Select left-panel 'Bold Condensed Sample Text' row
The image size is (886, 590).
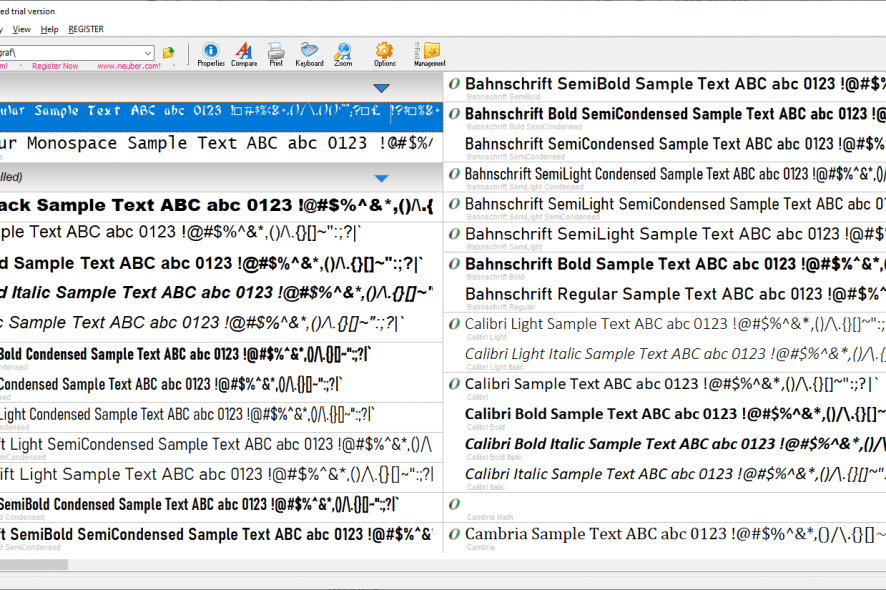221,357
